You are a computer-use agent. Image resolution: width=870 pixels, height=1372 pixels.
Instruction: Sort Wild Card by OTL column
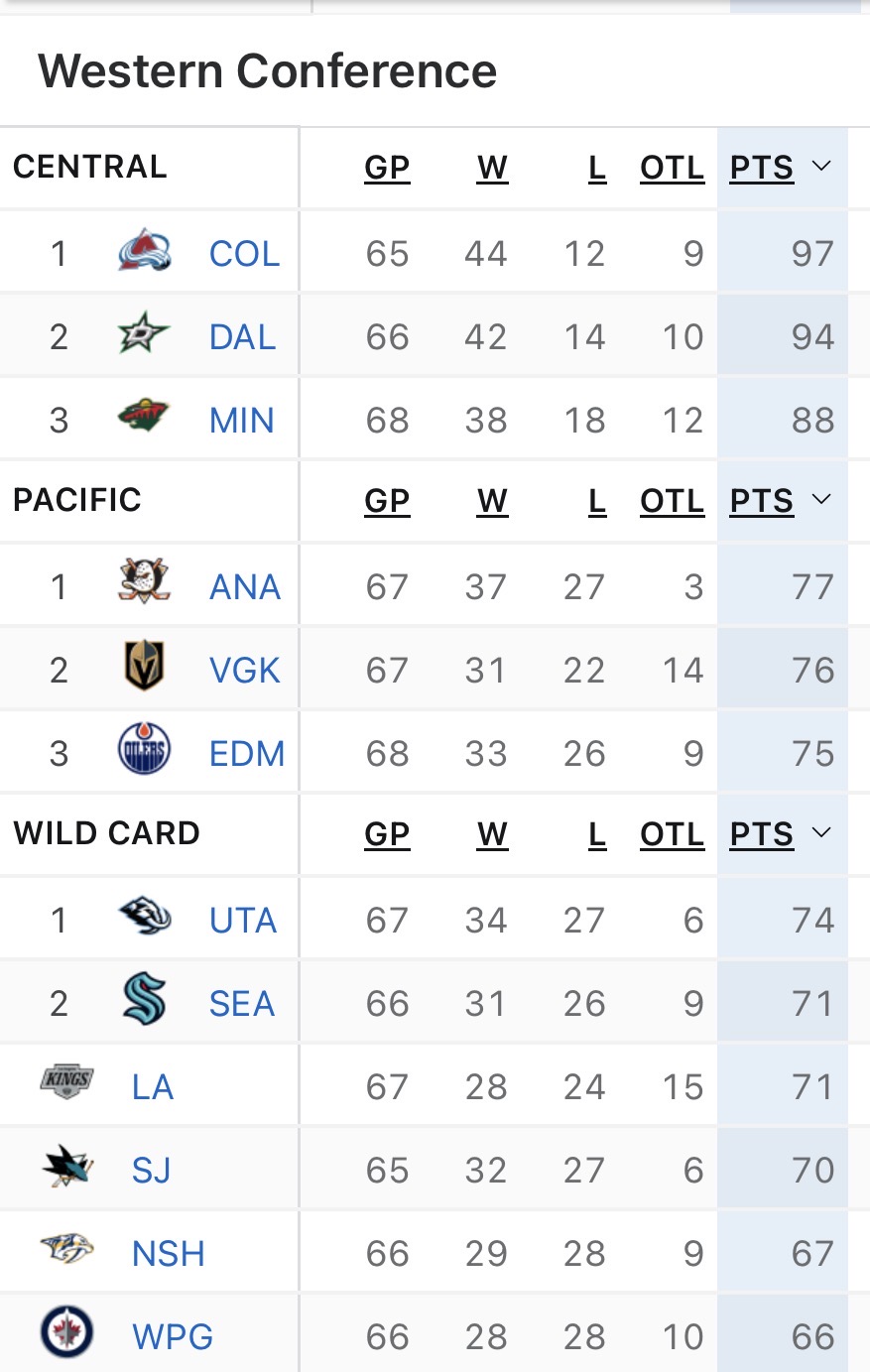click(x=672, y=834)
